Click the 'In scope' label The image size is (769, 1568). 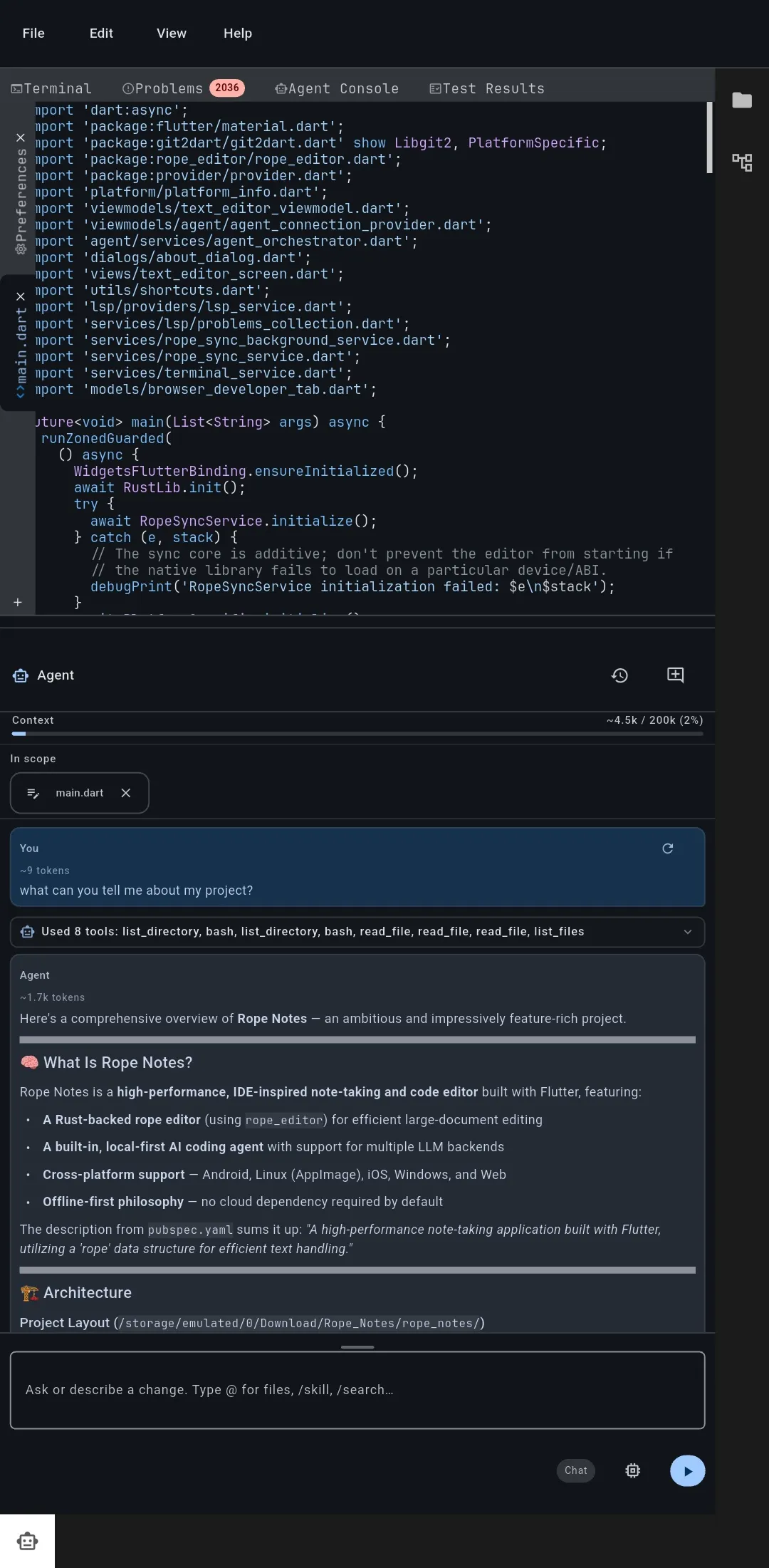33,759
